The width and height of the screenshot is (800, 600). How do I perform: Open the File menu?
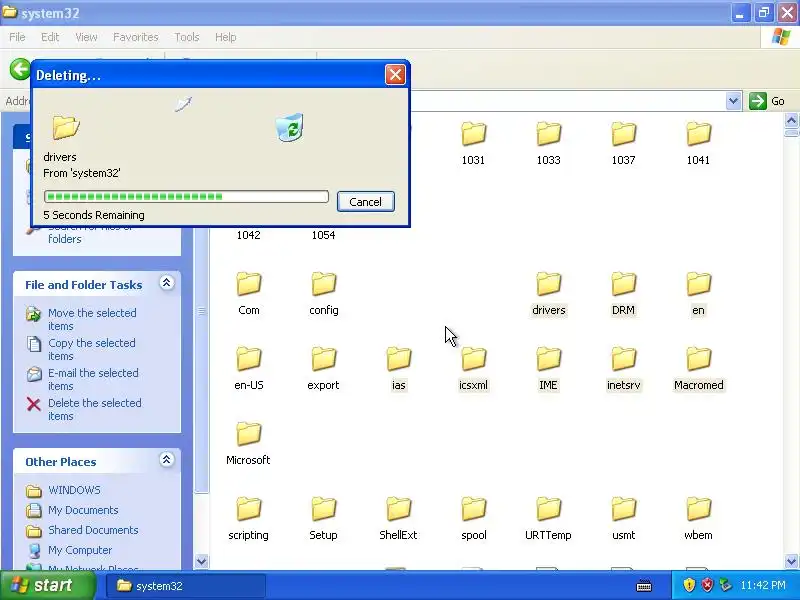(17, 37)
